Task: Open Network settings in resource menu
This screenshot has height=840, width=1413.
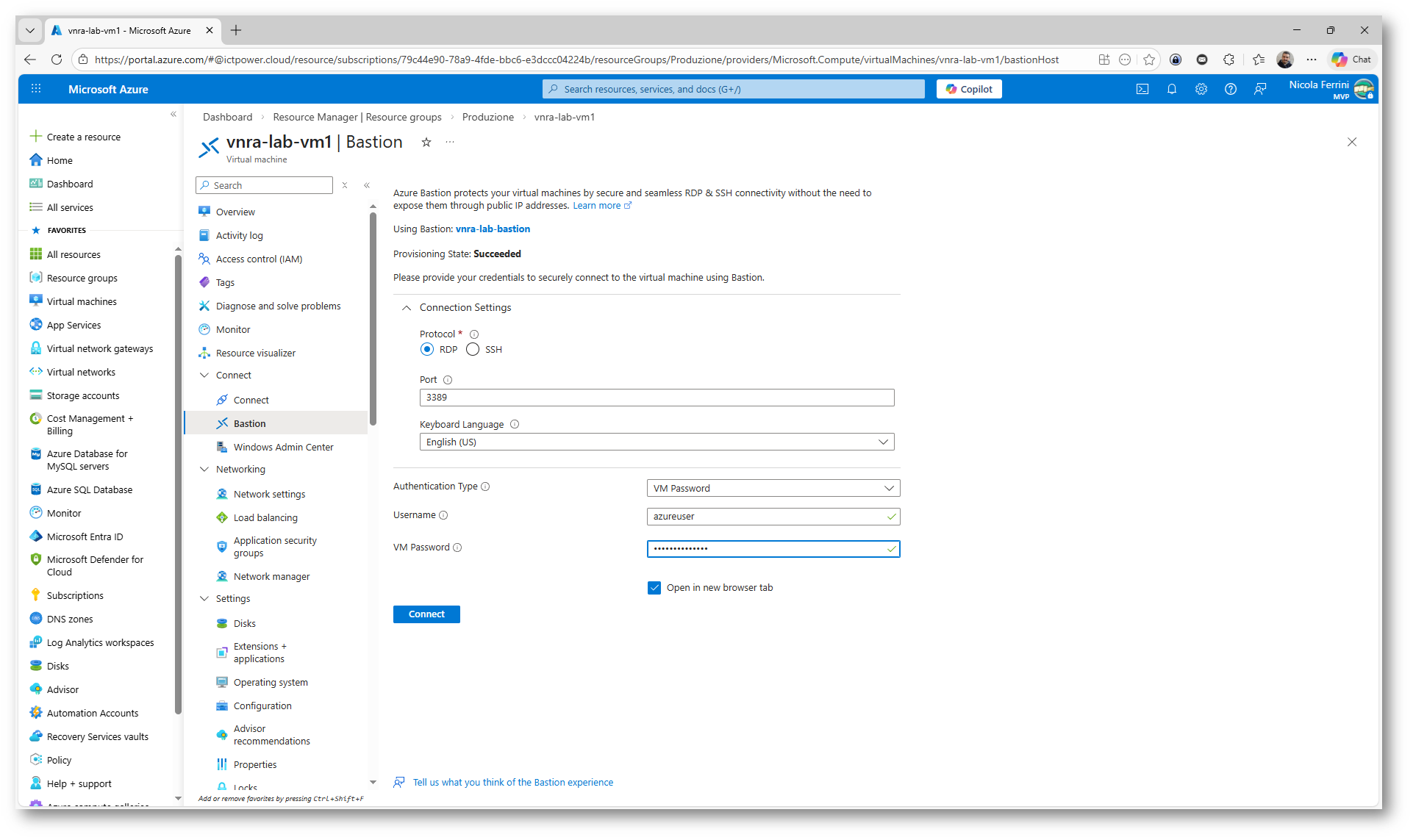Action: click(x=269, y=495)
